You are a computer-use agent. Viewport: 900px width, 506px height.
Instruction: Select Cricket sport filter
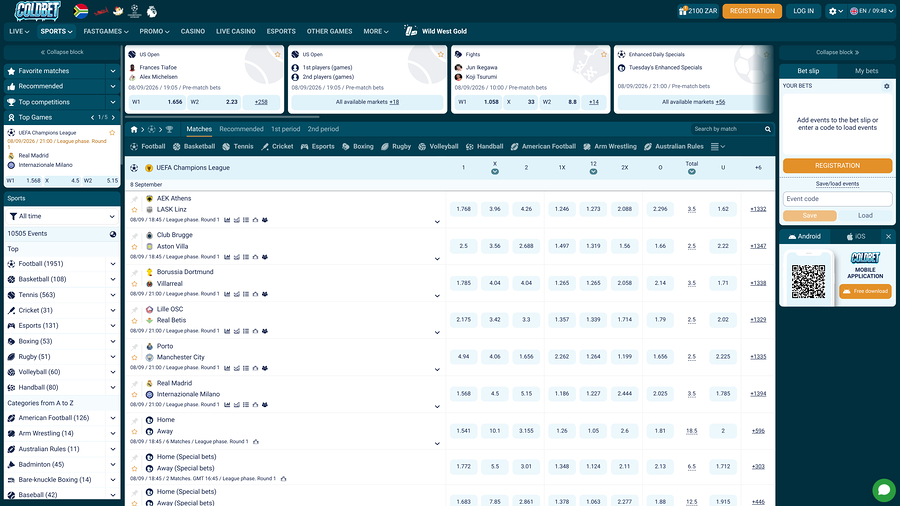pos(277,147)
